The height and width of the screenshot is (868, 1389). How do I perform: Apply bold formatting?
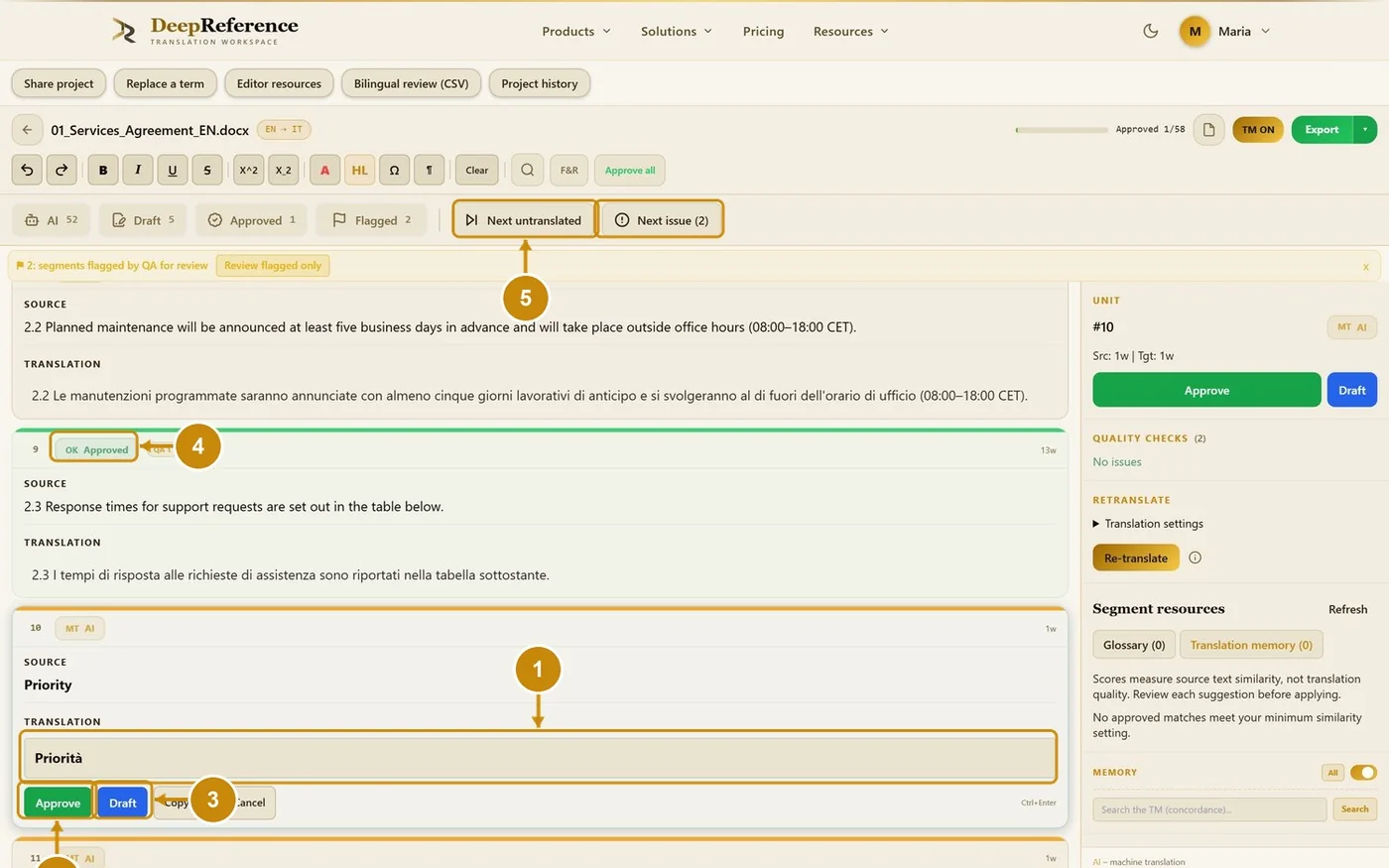pos(103,170)
